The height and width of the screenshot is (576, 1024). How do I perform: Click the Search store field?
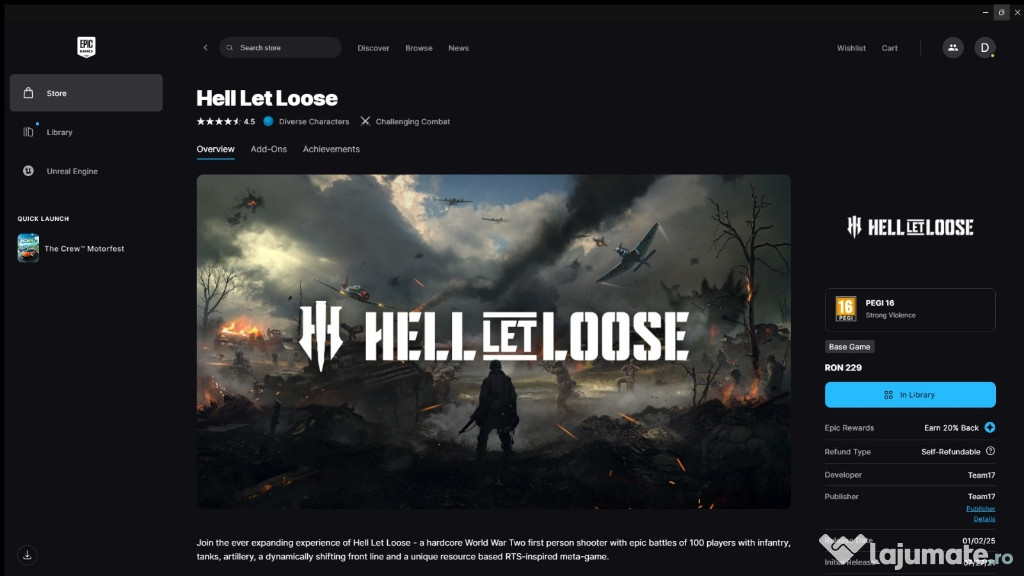(x=280, y=48)
